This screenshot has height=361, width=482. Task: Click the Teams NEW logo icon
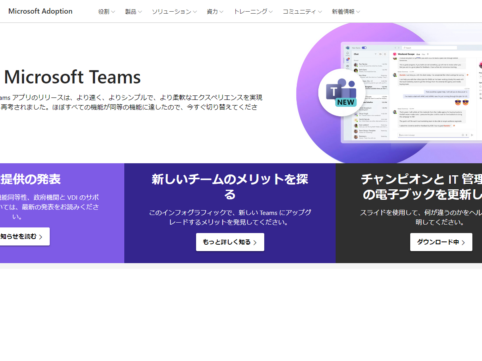coord(341,93)
